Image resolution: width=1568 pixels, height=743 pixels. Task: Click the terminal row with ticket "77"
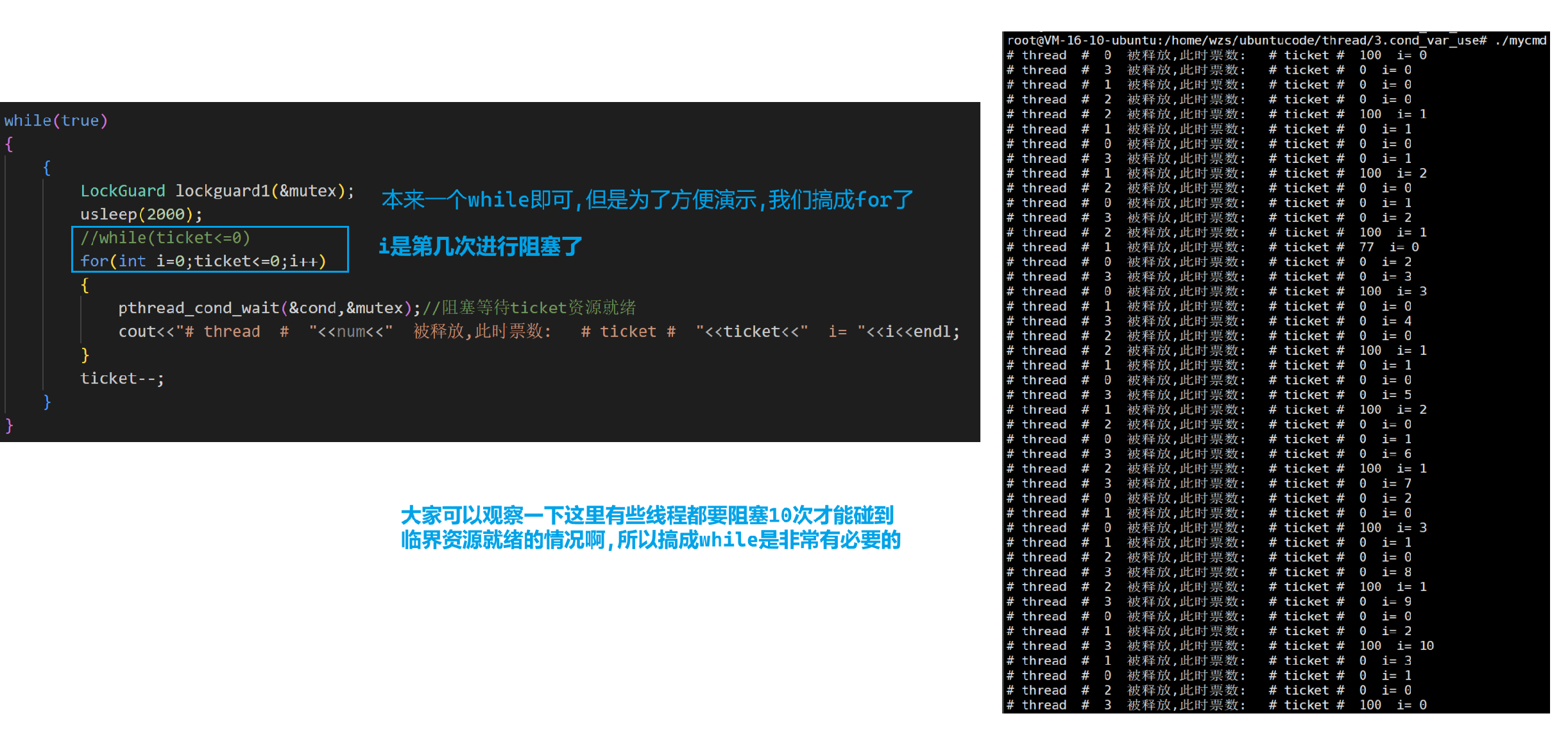[x=1213, y=247]
